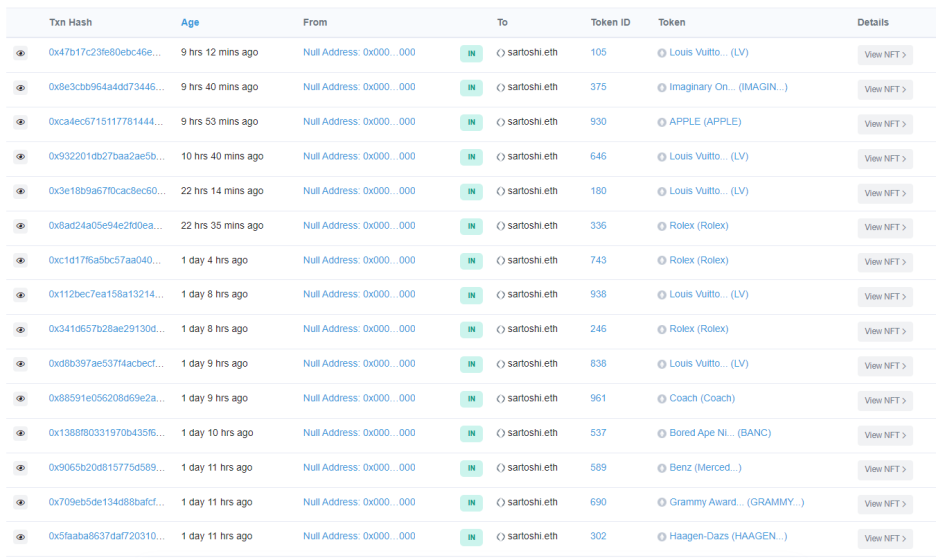
Task: Open the Grammy Award... (GRAMMY...) token link
Action: click(737, 501)
